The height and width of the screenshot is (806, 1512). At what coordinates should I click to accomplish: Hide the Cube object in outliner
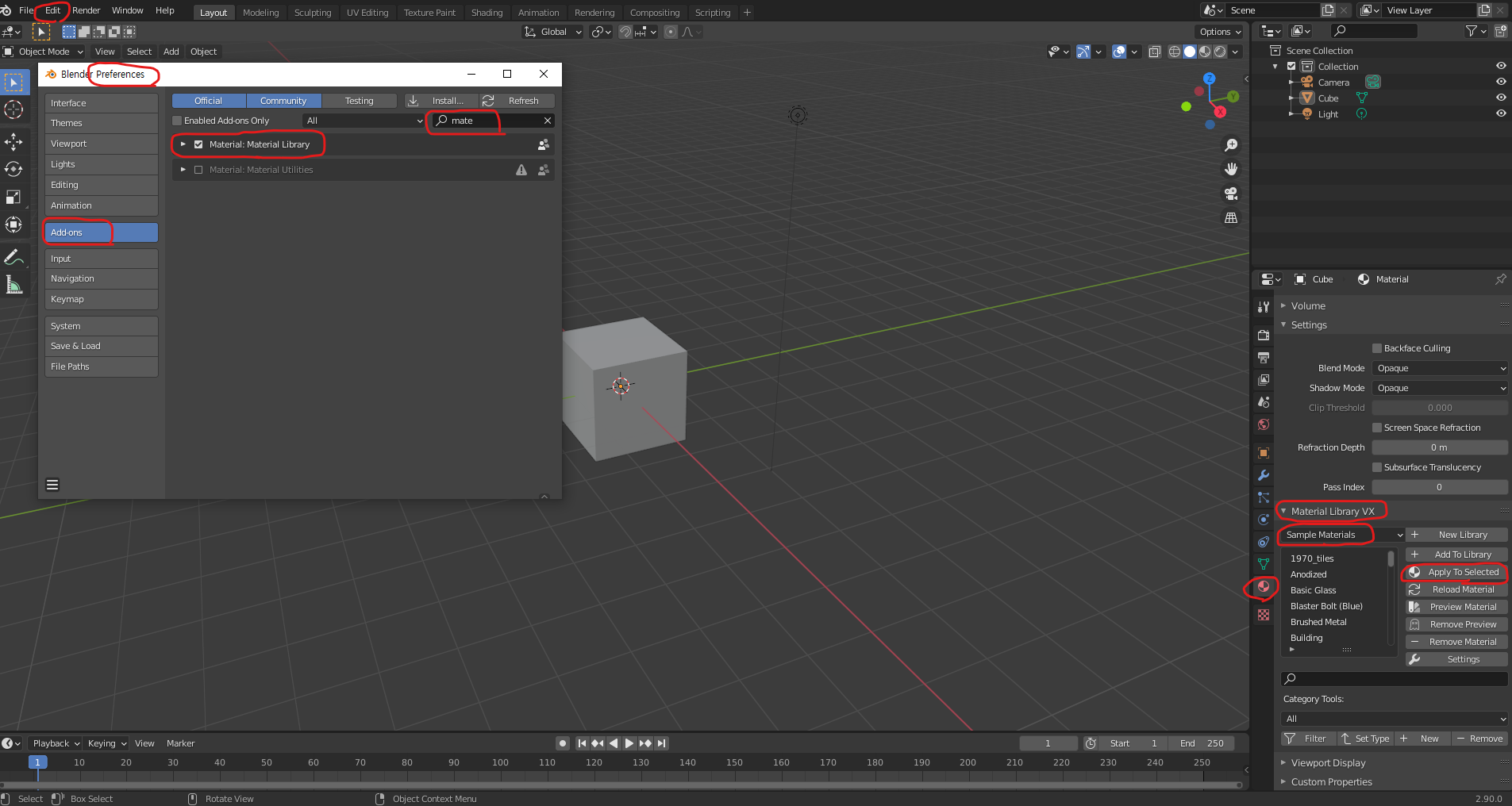pyautogui.click(x=1501, y=98)
